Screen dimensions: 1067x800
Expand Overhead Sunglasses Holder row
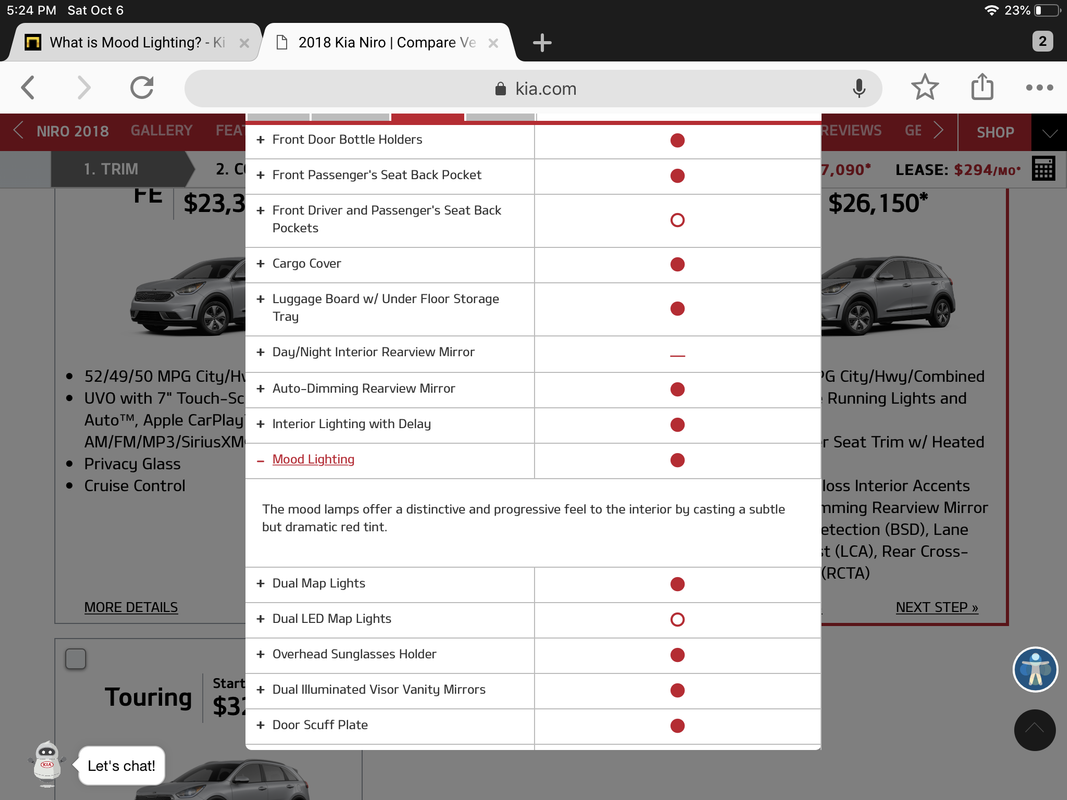click(x=260, y=654)
